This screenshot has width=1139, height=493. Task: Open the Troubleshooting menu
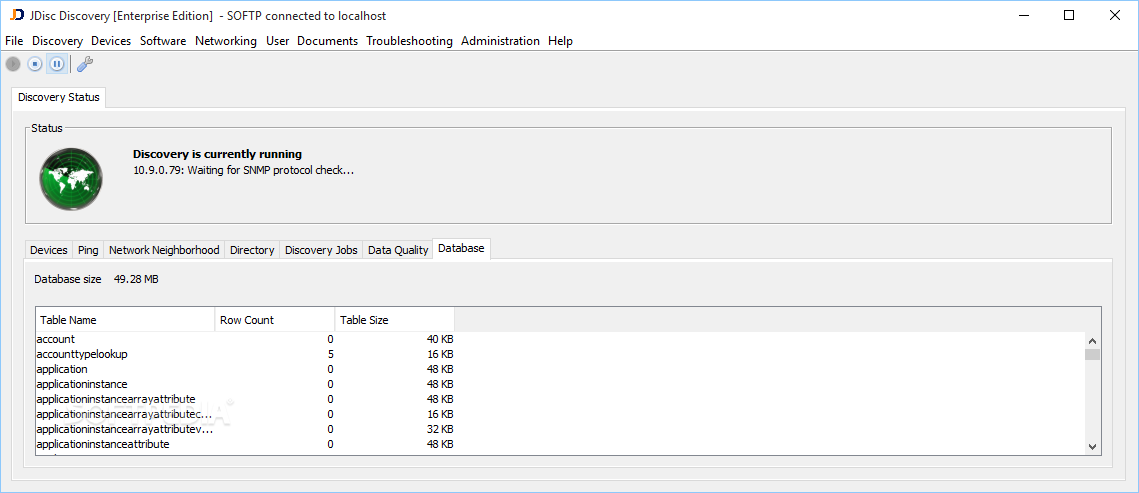[x=409, y=41]
